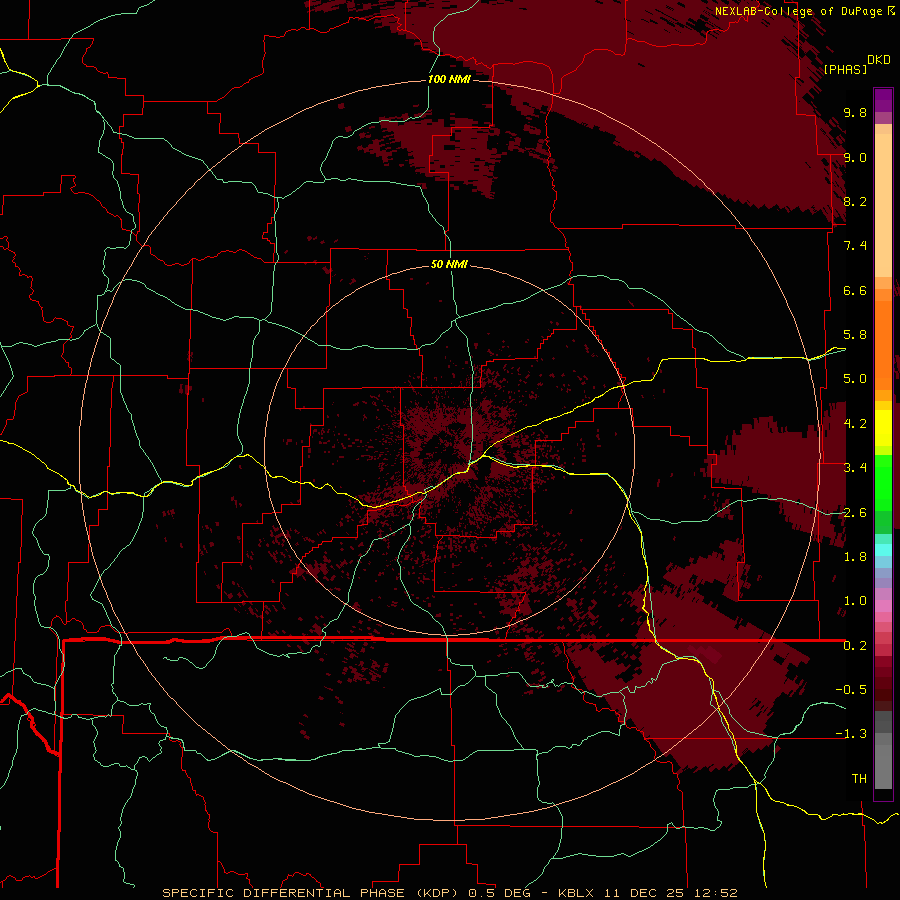Click the 6.6 value on the color scale
900x900 pixels.
point(855,290)
